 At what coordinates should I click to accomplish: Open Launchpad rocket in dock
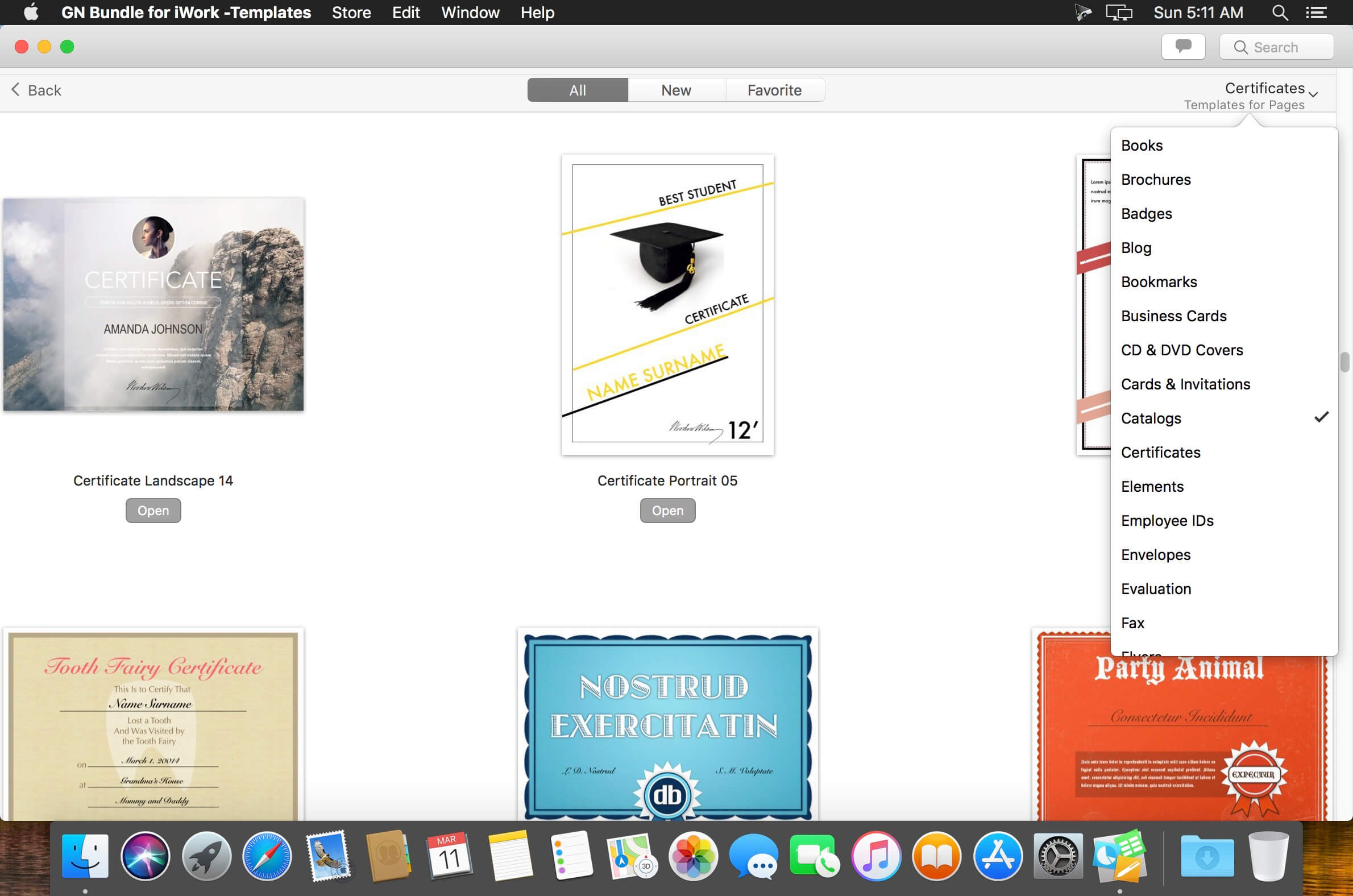(x=206, y=856)
